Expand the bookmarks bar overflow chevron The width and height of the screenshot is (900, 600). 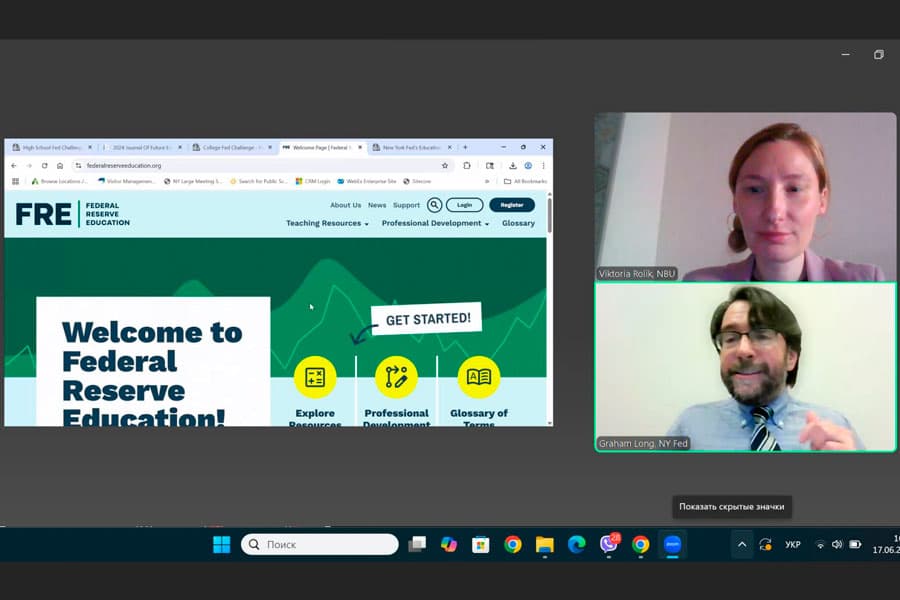click(x=487, y=181)
